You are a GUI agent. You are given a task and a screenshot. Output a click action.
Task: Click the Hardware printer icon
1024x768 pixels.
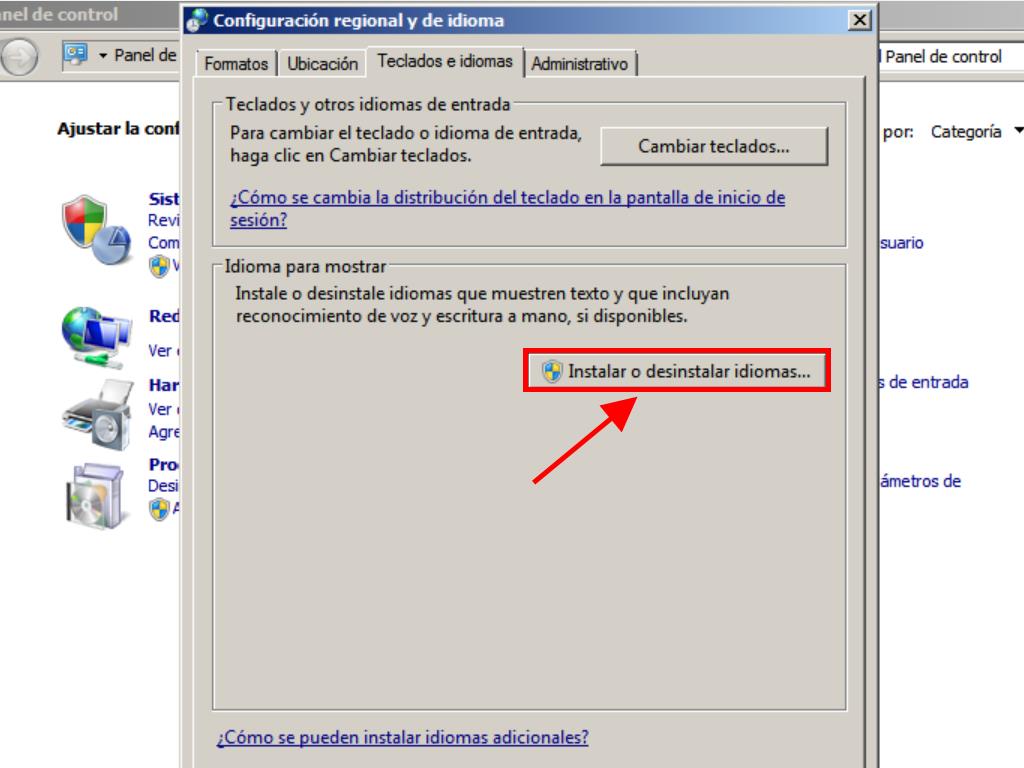(96, 412)
